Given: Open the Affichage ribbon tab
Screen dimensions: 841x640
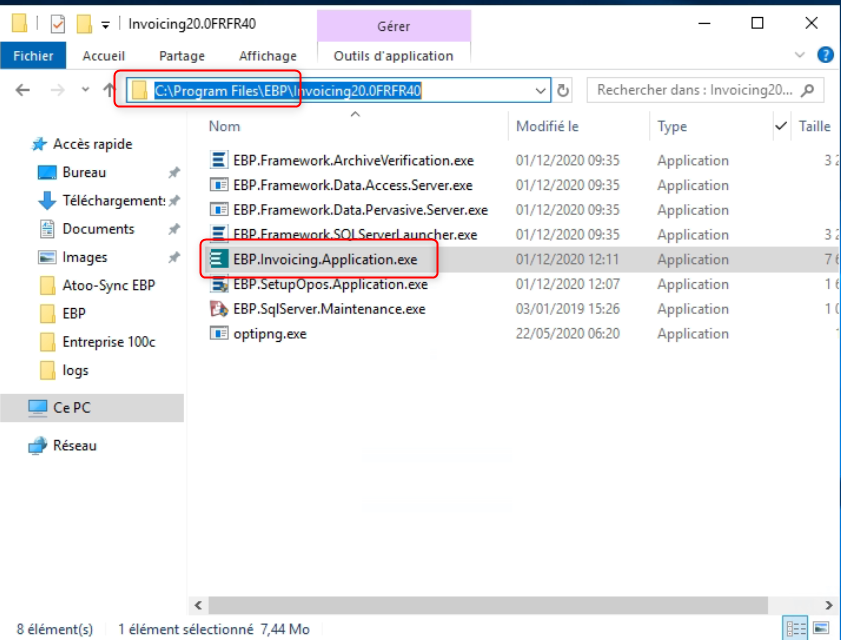Looking at the screenshot, I should click(x=268, y=56).
